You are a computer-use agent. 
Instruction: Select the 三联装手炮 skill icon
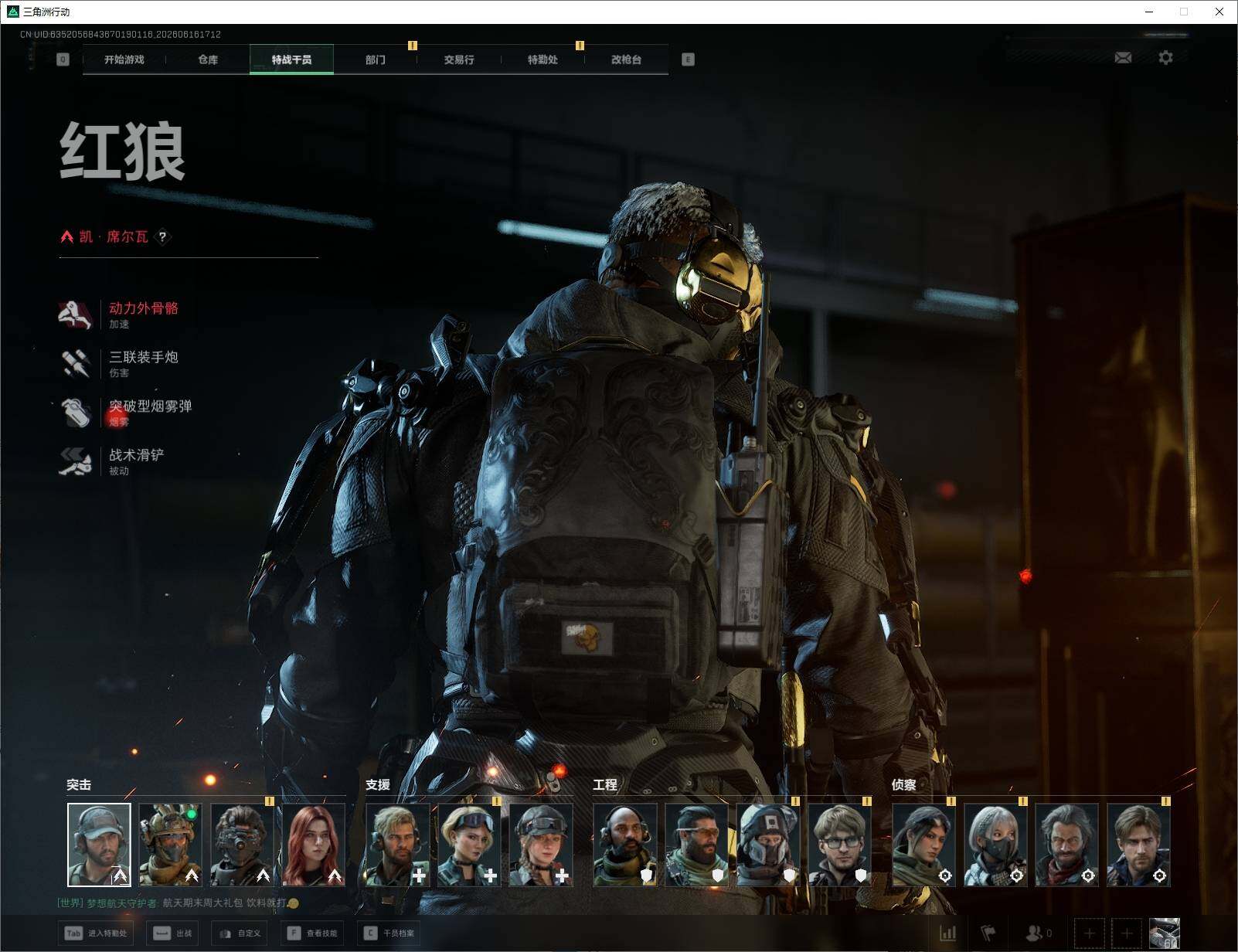(76, 363)
